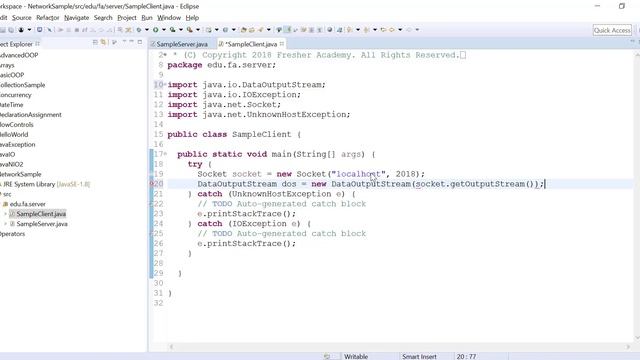Minimize the editor area using its icon
The width and height of the screenshot is (640, 360).
coord(632,41)
